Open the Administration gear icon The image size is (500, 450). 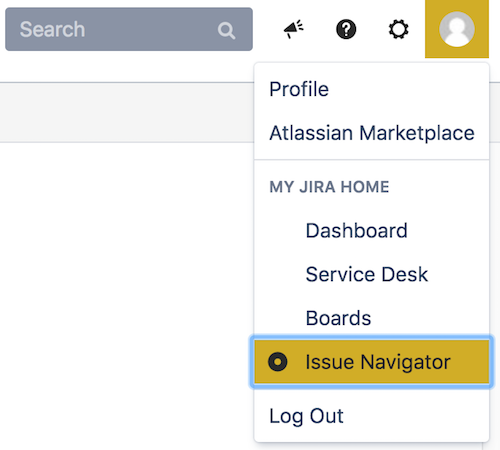pos(398,29)
